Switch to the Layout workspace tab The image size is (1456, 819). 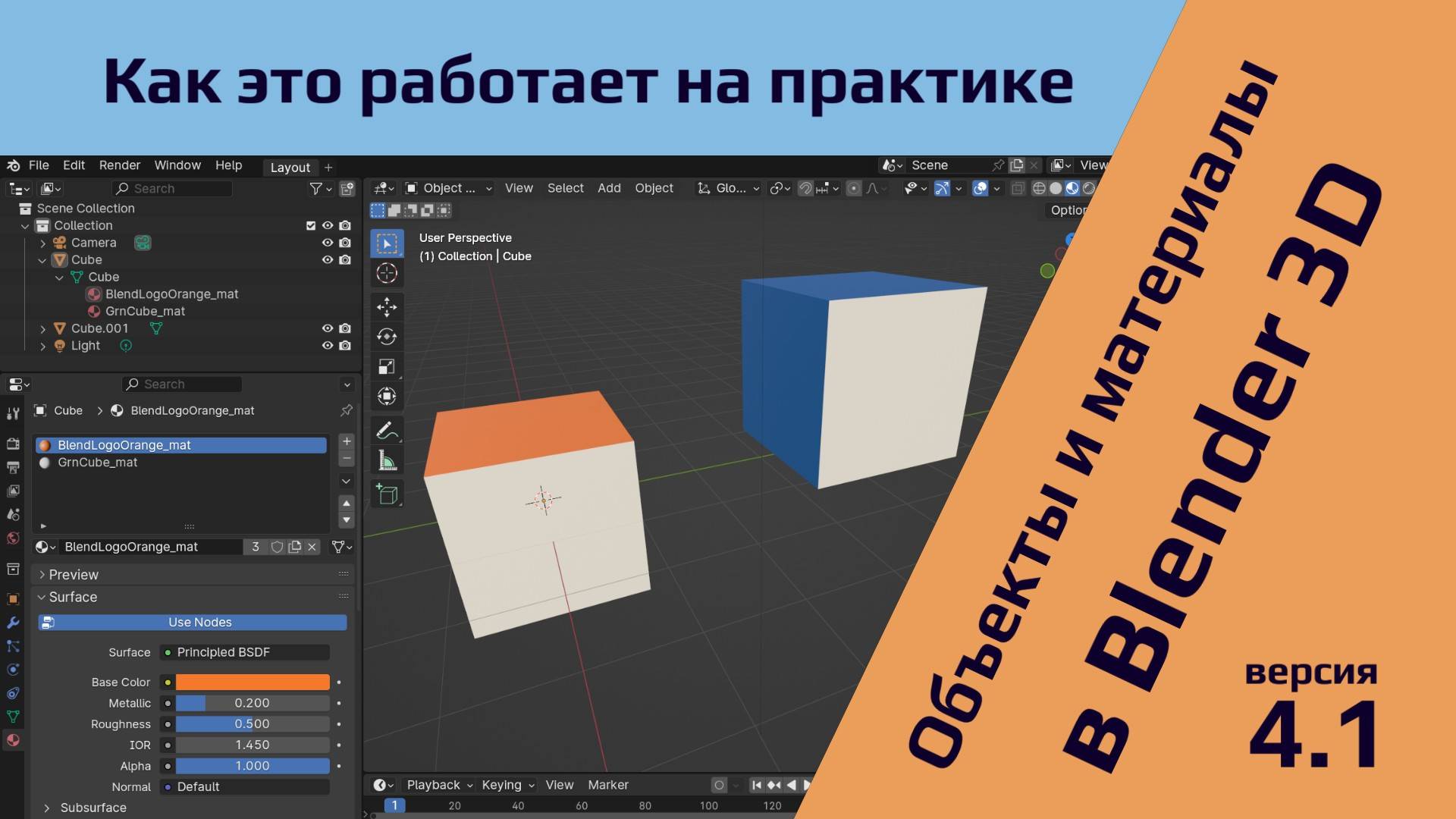[290, 168]
